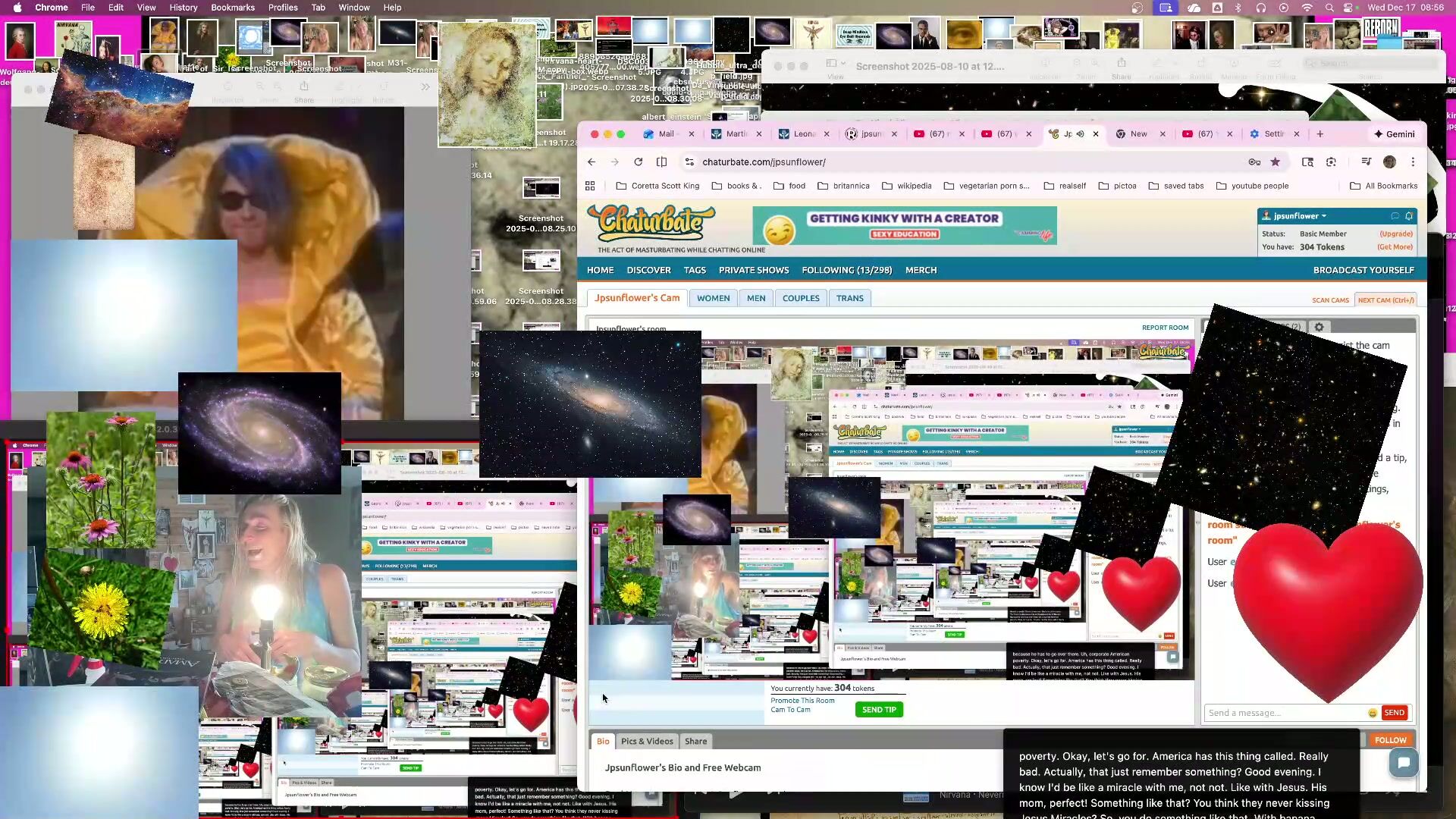Image resolution: width=1456 pixels, height=819 pixels.
Task: Open the notification bell in the user panel
Action: (1409, 216)
